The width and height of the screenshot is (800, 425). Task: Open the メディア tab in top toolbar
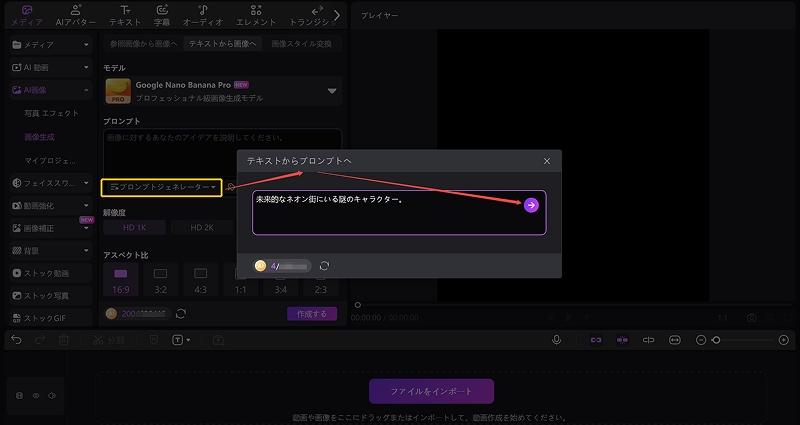coord(27,15)
